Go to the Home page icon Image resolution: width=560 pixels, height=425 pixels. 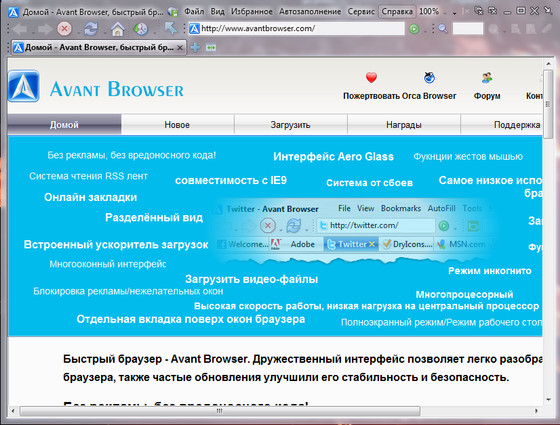click(117, 29)
